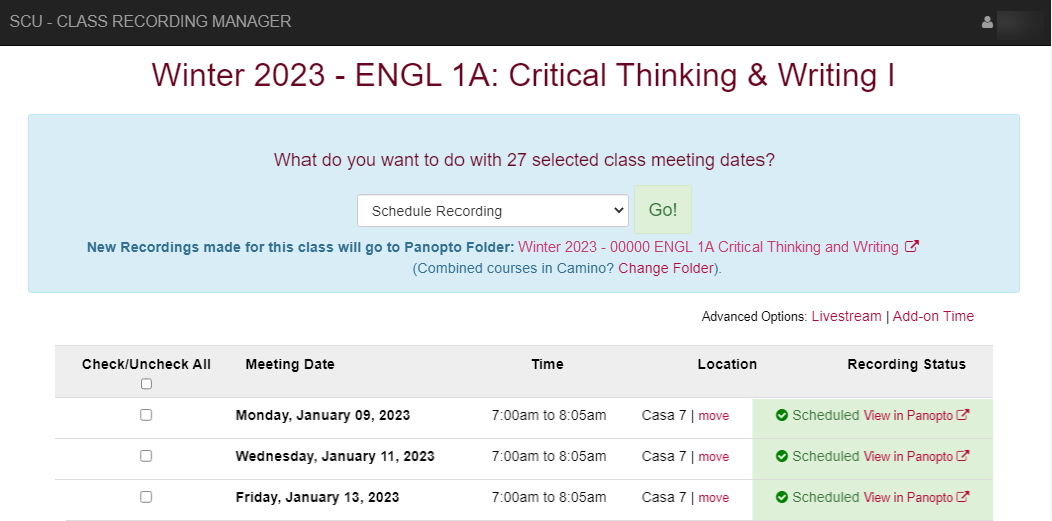Click external link icon in January 09 row
The image size is (1052, 521).
(x=963, y=415)
